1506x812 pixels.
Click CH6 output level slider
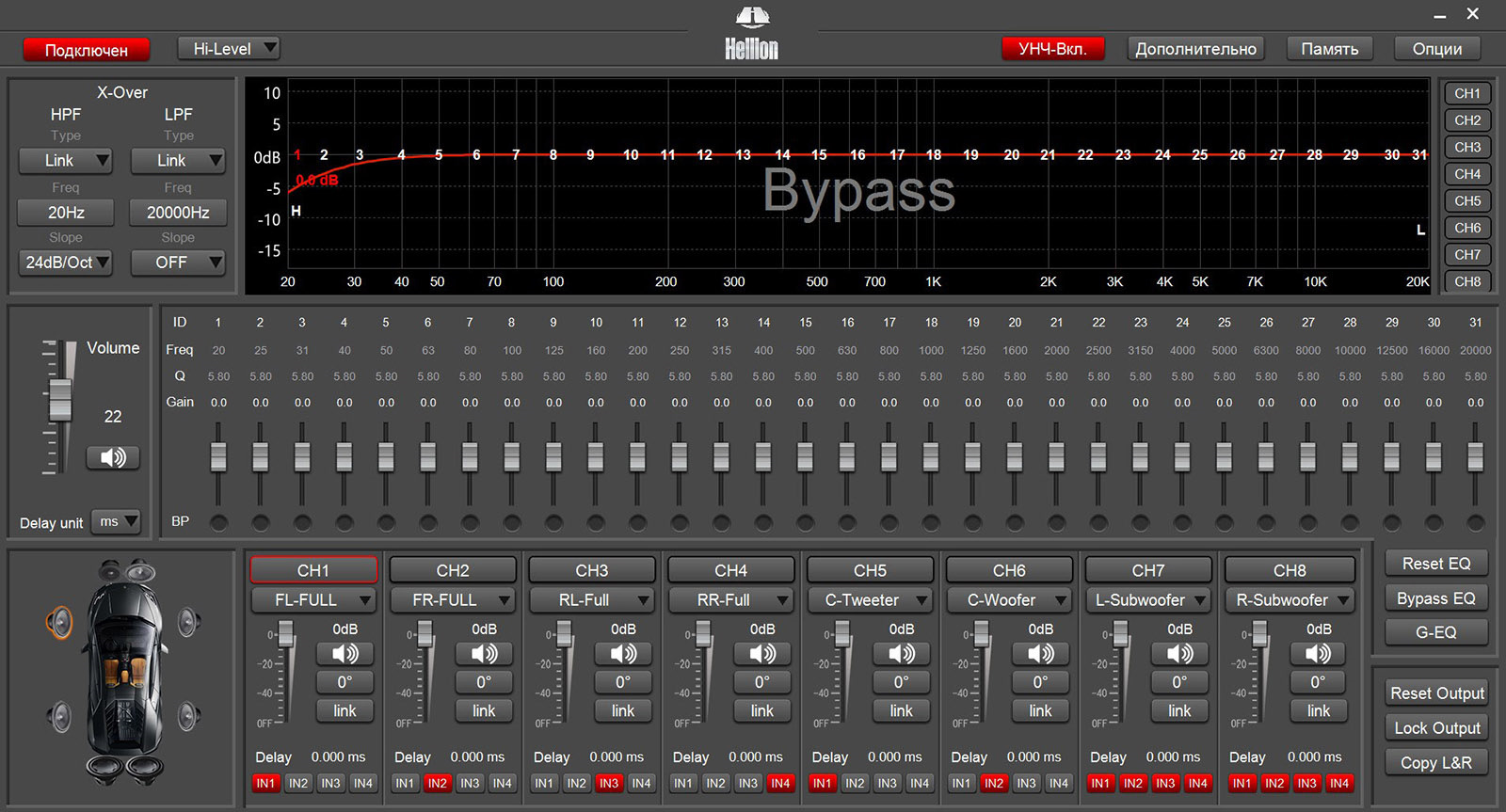982,635
